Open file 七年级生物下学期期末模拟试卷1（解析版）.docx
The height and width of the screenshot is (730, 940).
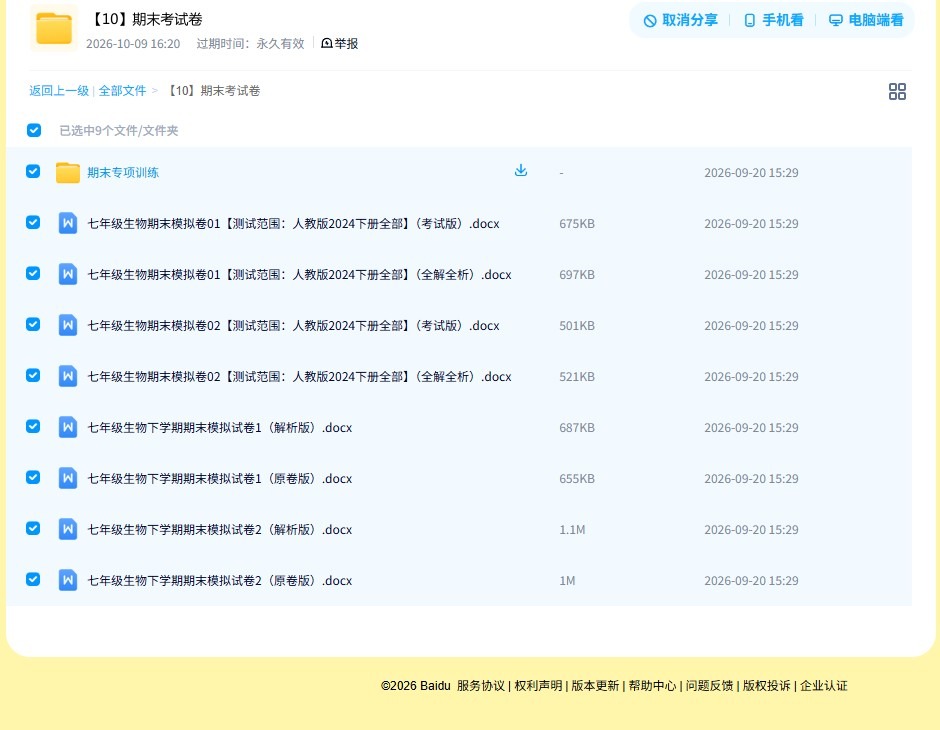[219, 427]
